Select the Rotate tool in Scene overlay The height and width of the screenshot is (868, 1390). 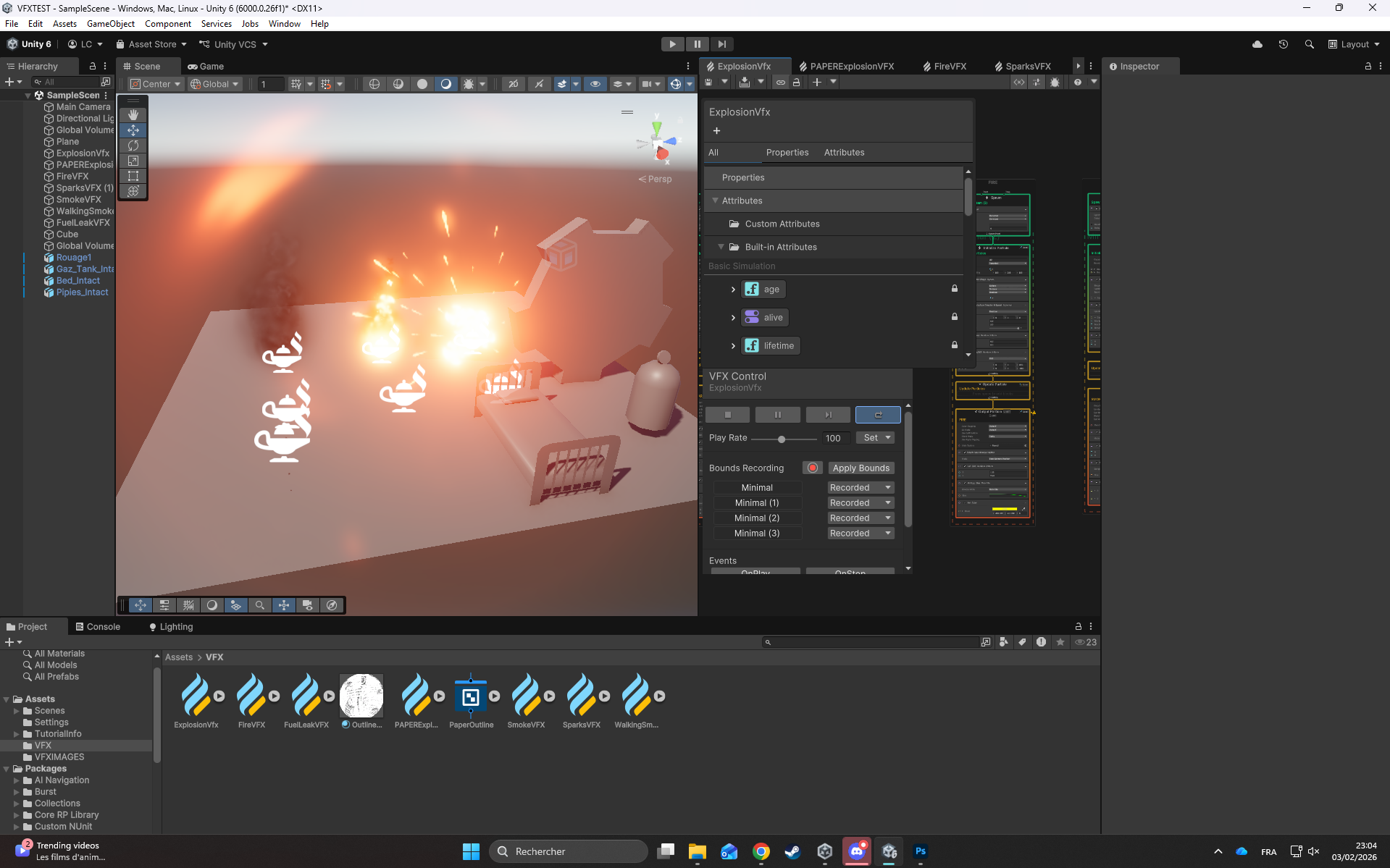point(133,146)
